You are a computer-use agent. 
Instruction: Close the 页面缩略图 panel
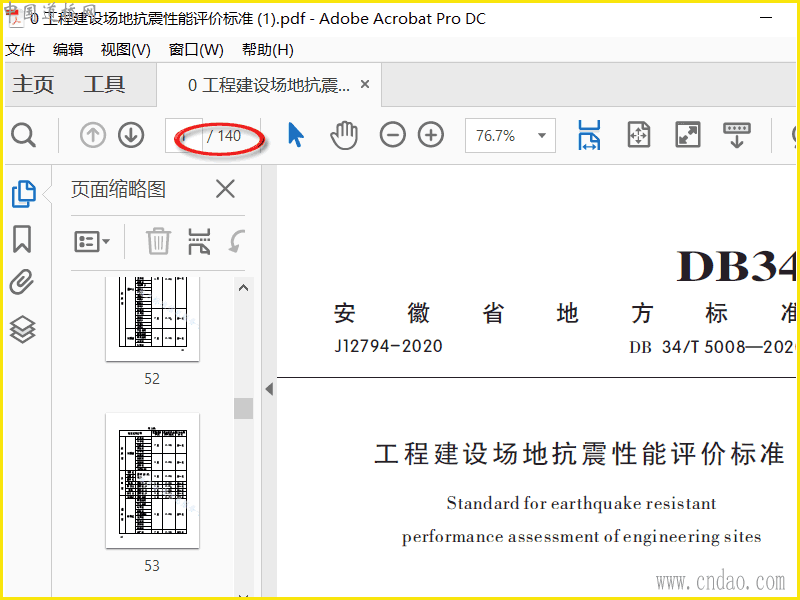coord(225,189)
